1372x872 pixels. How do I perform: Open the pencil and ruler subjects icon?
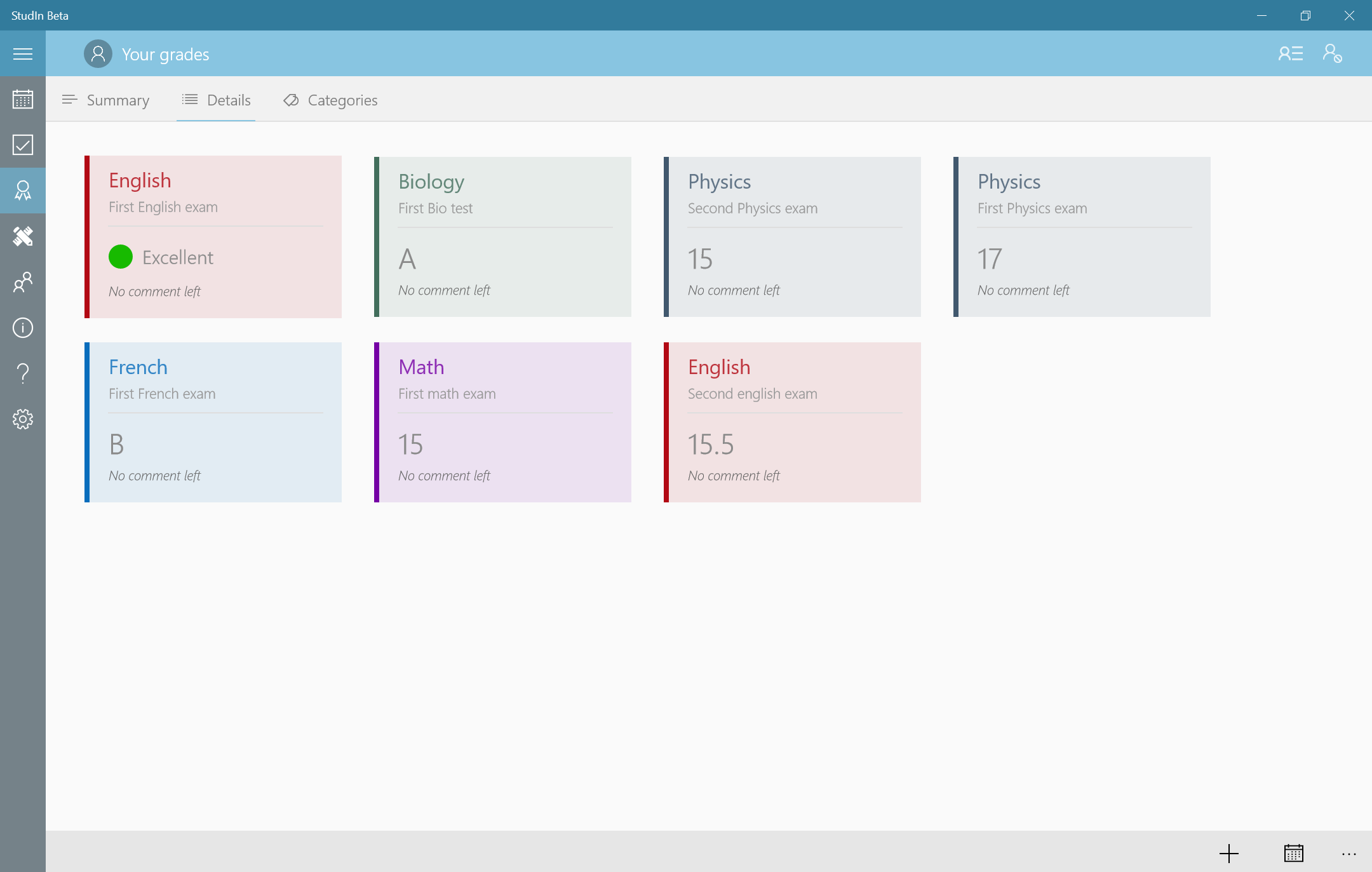[23, 236]
